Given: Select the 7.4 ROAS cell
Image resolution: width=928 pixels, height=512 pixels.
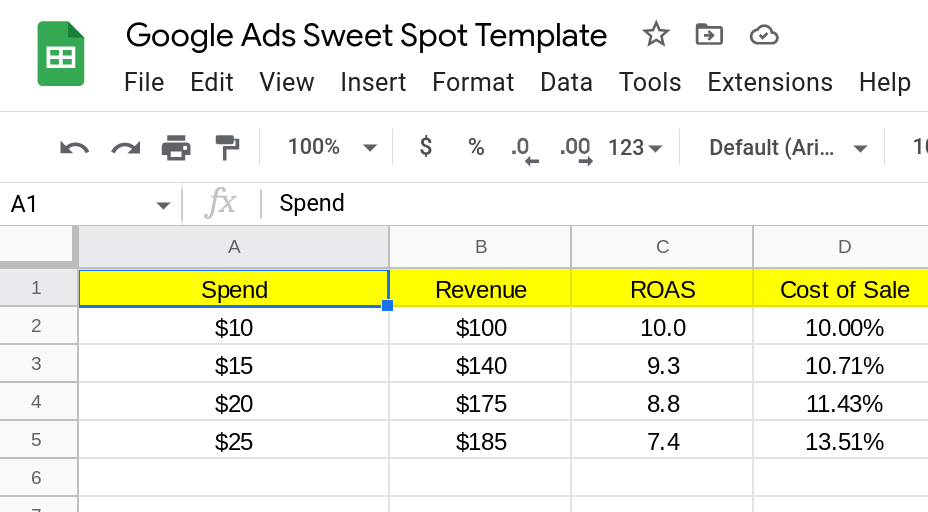Looking at the screenshot, I should (x=662, y=440).
